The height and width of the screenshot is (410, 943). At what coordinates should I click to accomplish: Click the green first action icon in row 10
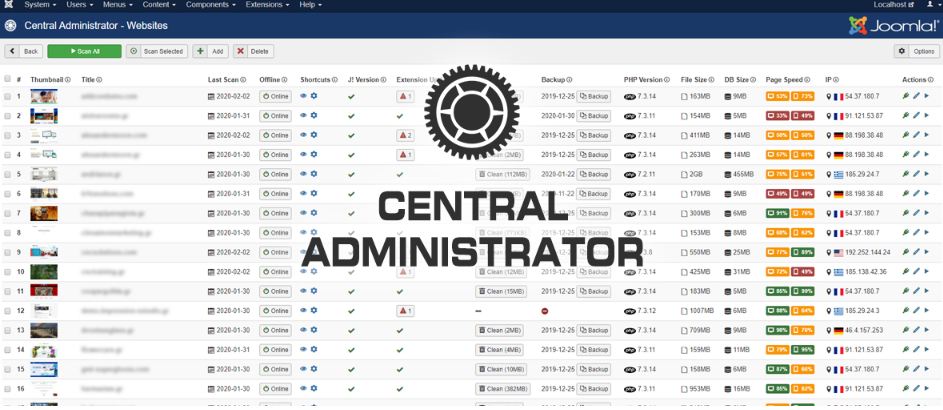(x=906, y=271)
